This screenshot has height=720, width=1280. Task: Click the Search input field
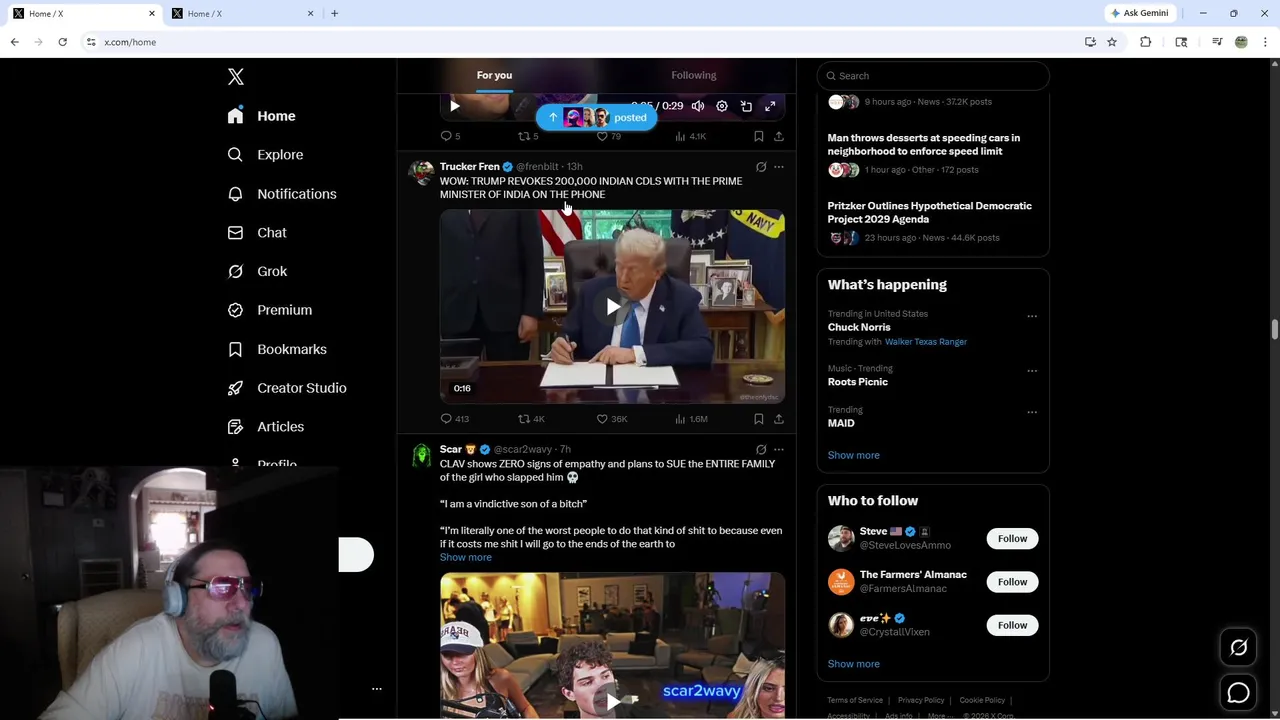[x=933, y=76]
